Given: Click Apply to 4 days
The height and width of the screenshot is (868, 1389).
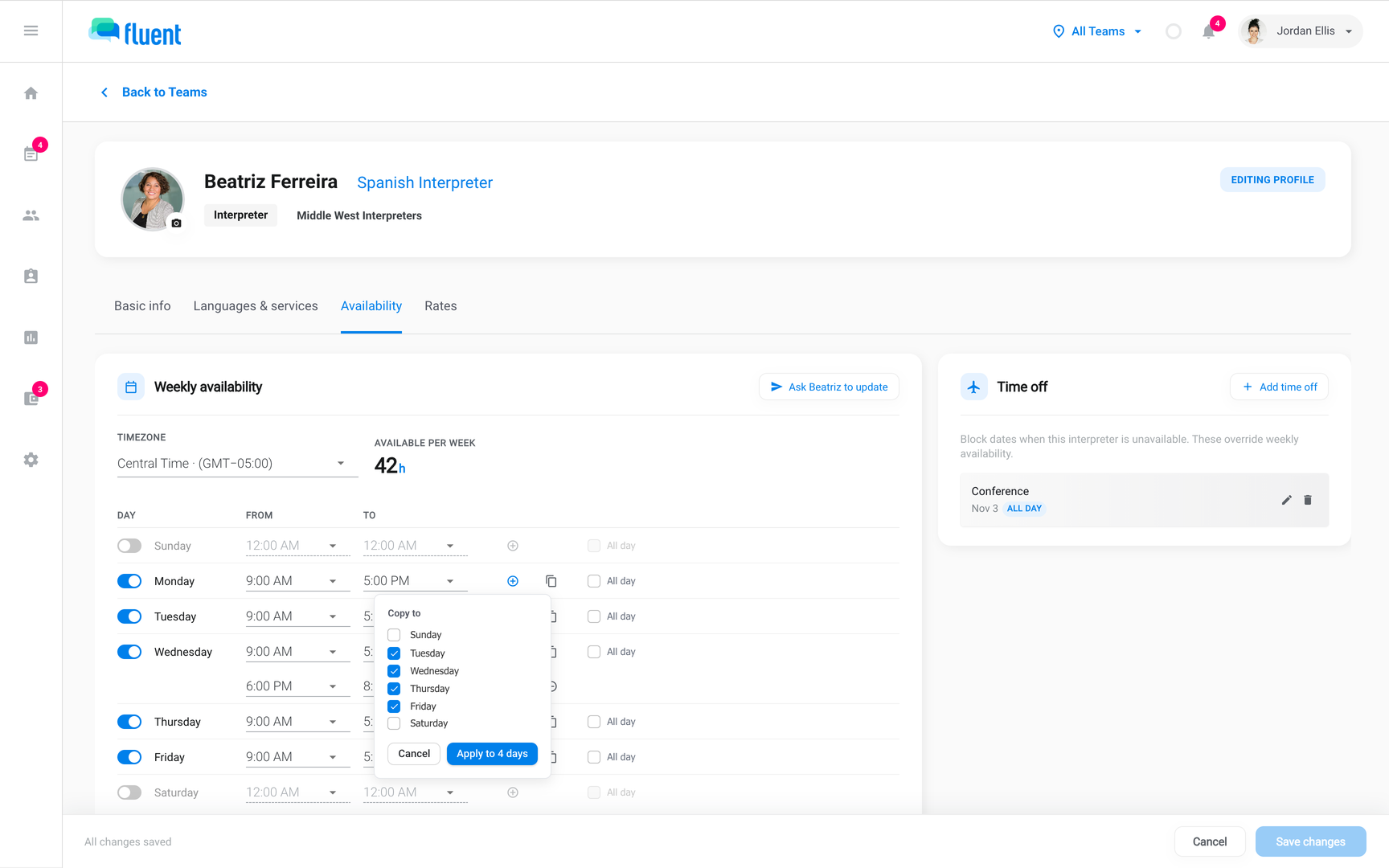Looking at the screenshot, I should click(492, 754).
